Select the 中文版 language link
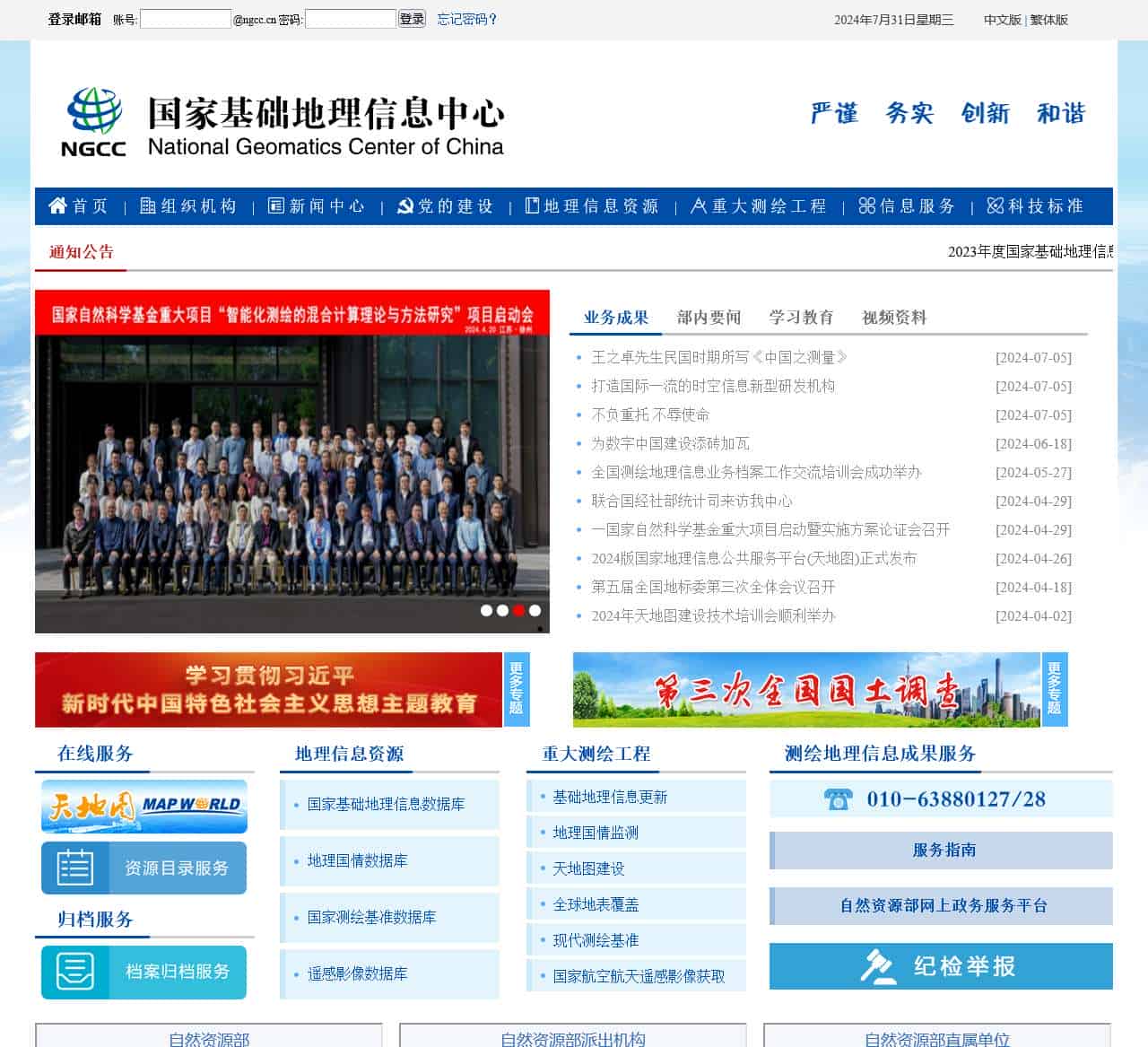Viewport: 1148px width, 1047px height. tap(1003, 20)
